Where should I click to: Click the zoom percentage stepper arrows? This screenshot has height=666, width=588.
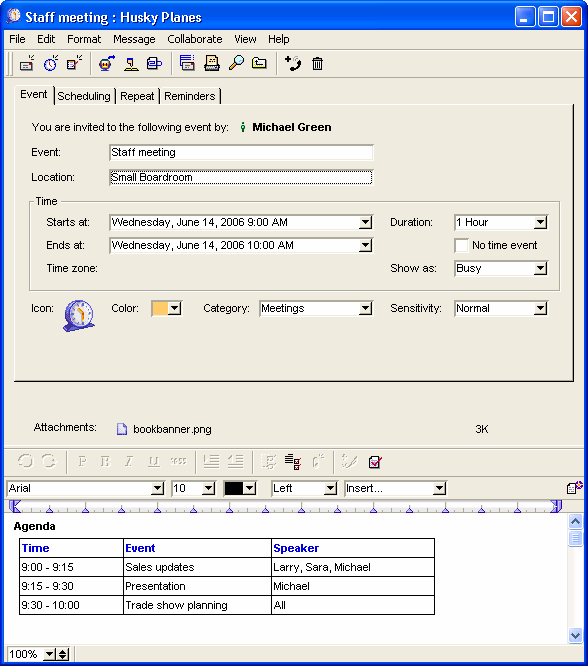point(63,654)
